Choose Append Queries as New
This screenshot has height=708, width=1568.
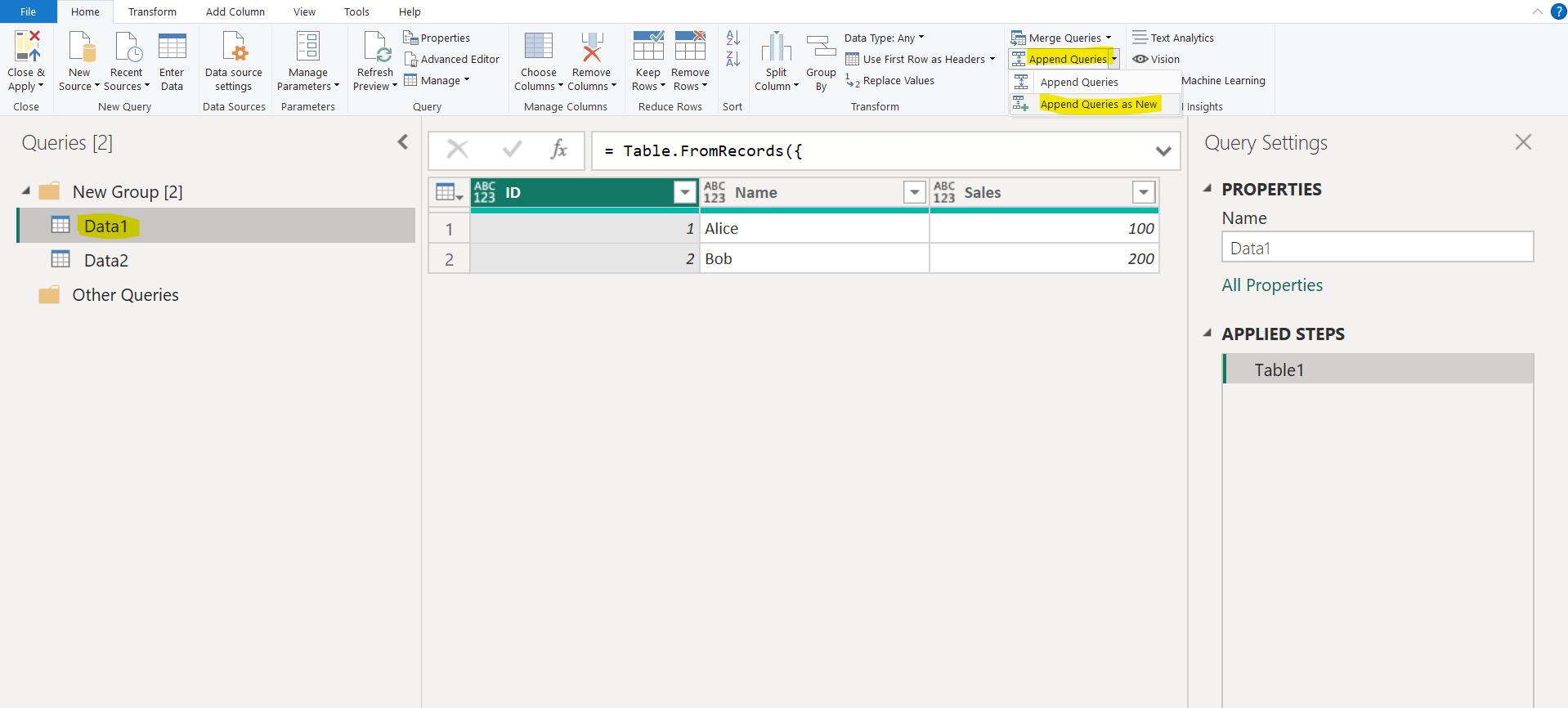1098,105
